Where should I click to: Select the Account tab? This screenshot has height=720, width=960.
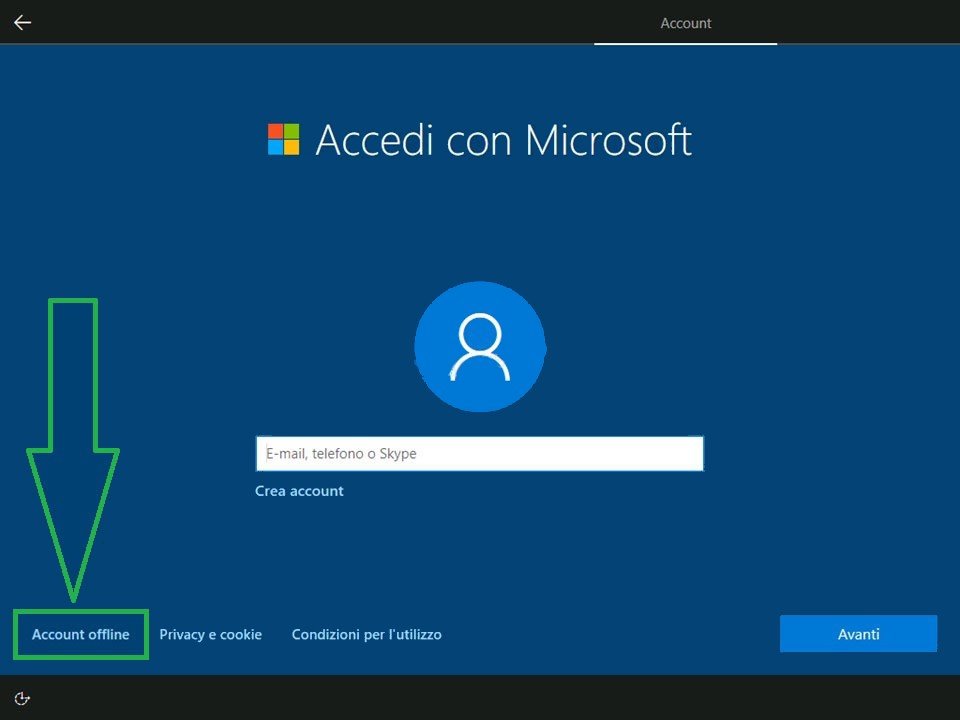click(x=686, y=23)
